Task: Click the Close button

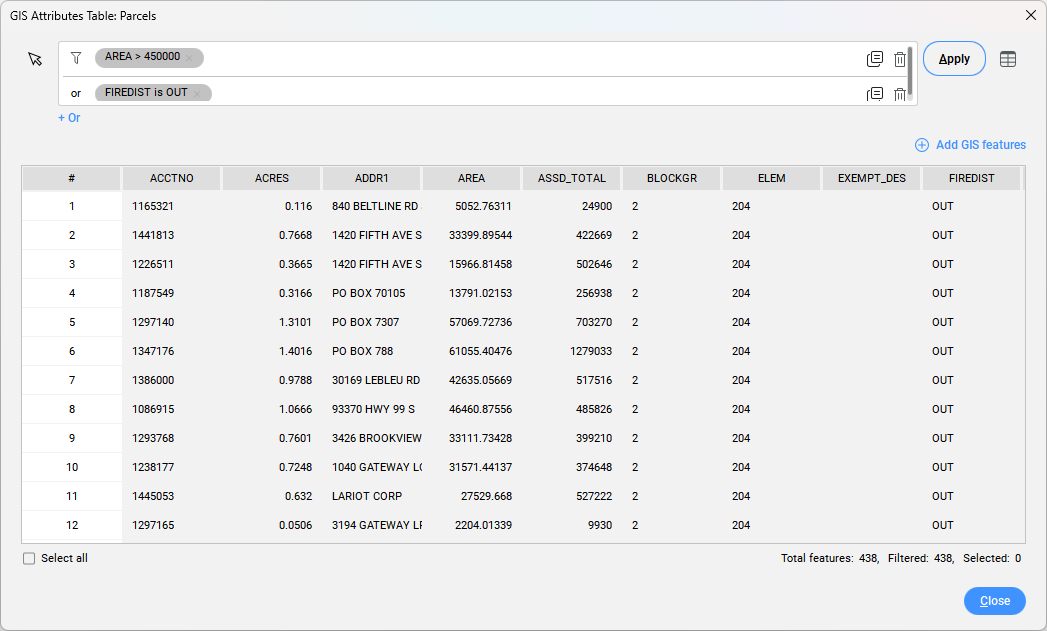Action: (994, 601)
